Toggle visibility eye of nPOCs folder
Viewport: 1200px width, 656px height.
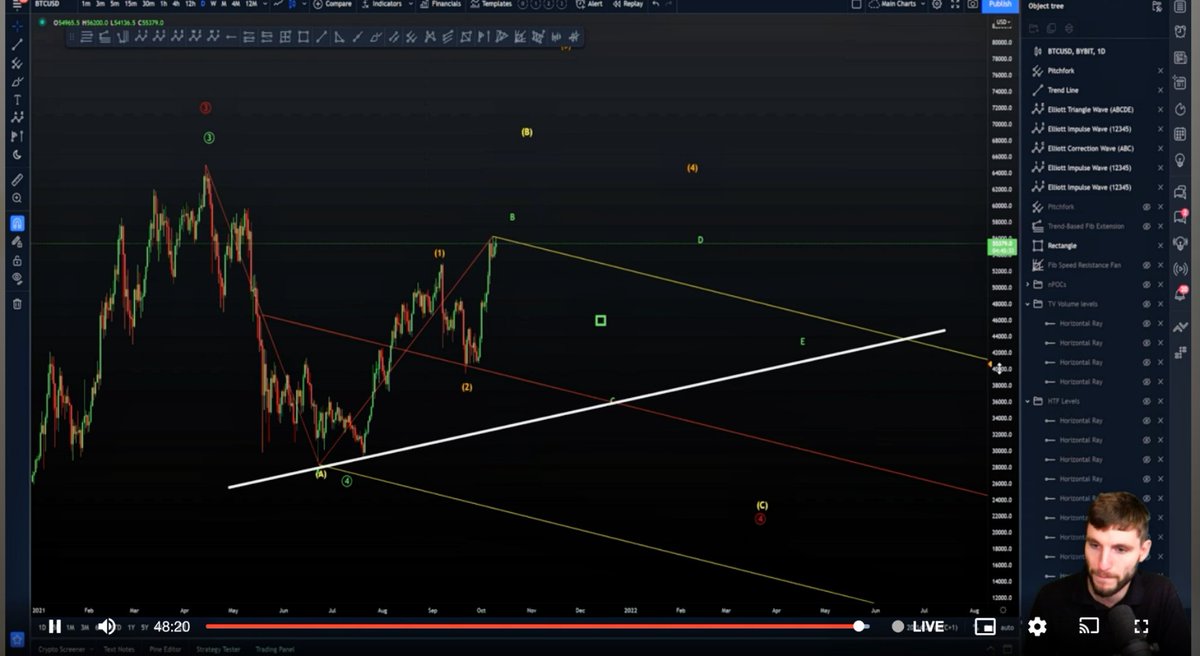tap(1147, 285)
